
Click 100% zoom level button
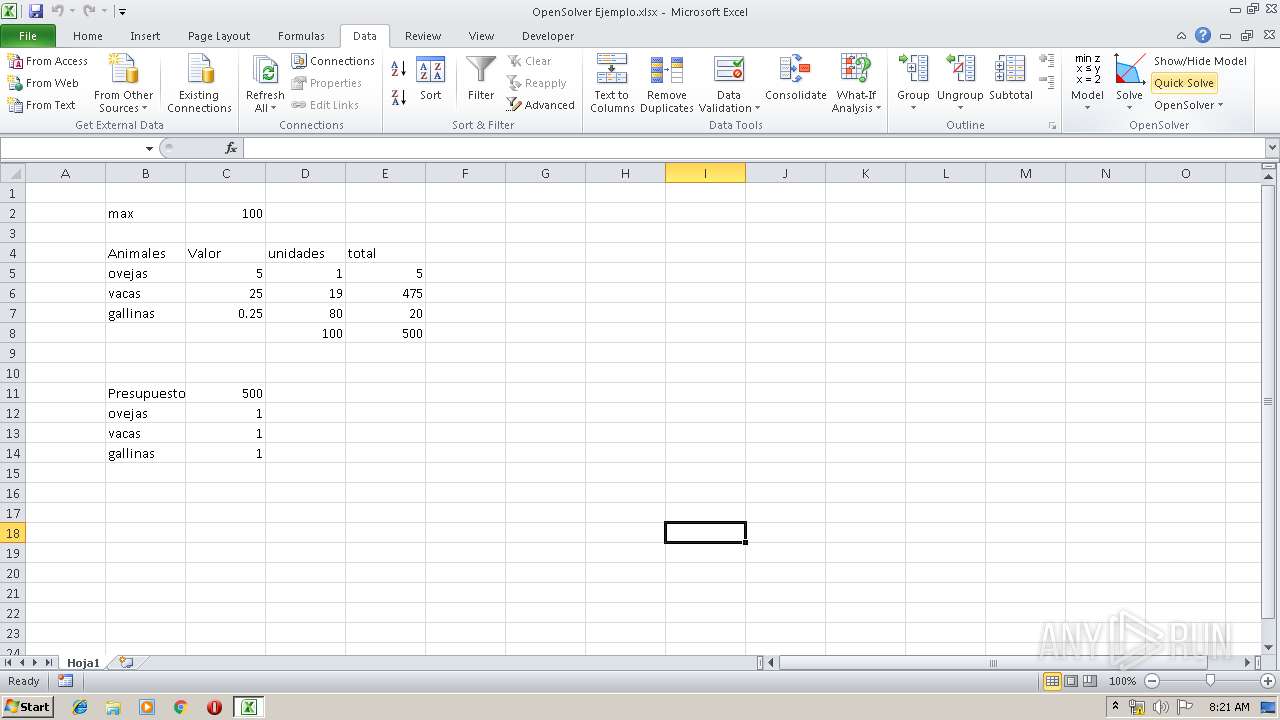tap(1122, 681)
